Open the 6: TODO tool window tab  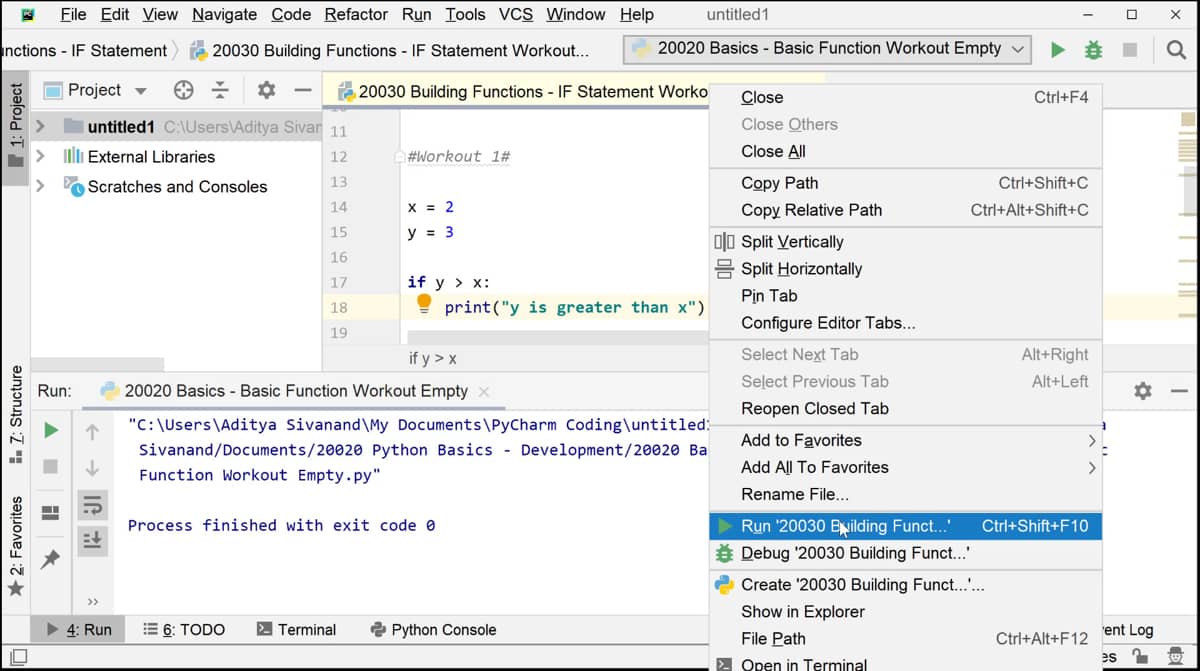[184, 630]
